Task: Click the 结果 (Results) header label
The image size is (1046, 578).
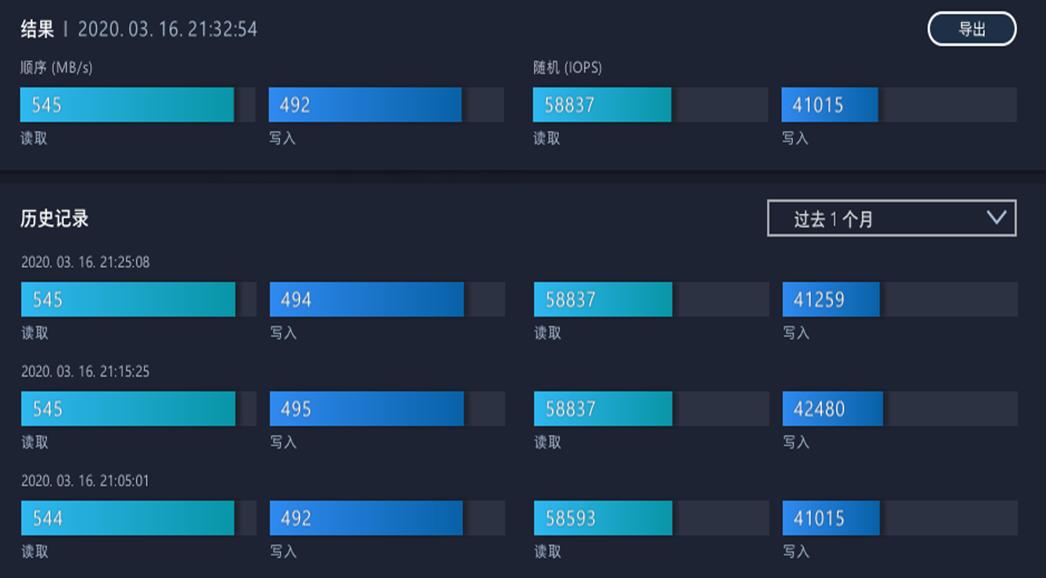Action: [37, 29]
